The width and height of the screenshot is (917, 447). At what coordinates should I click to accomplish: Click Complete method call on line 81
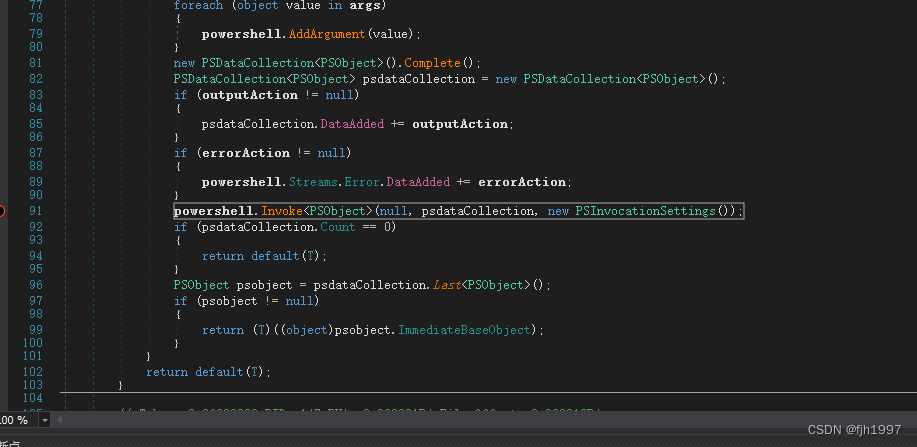[x=432, y=63]
